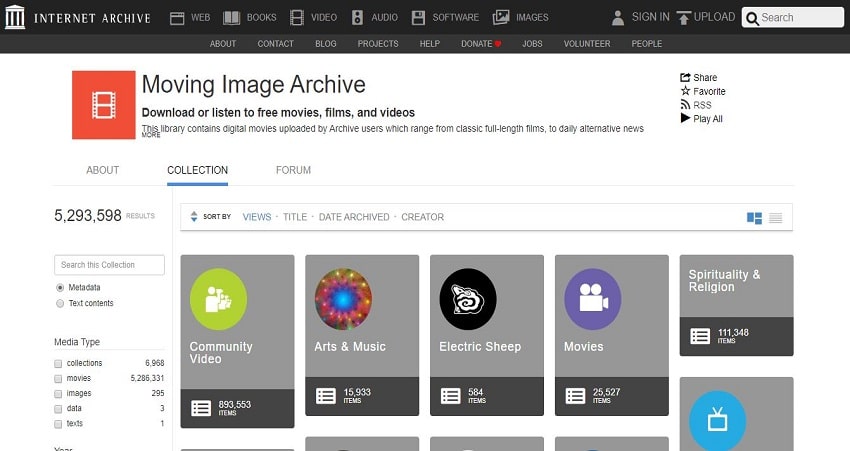The height and width of the screenshot is (451, 850).
Task: Open the ABOUT navigation link
Action: click(x=223, y=44)
